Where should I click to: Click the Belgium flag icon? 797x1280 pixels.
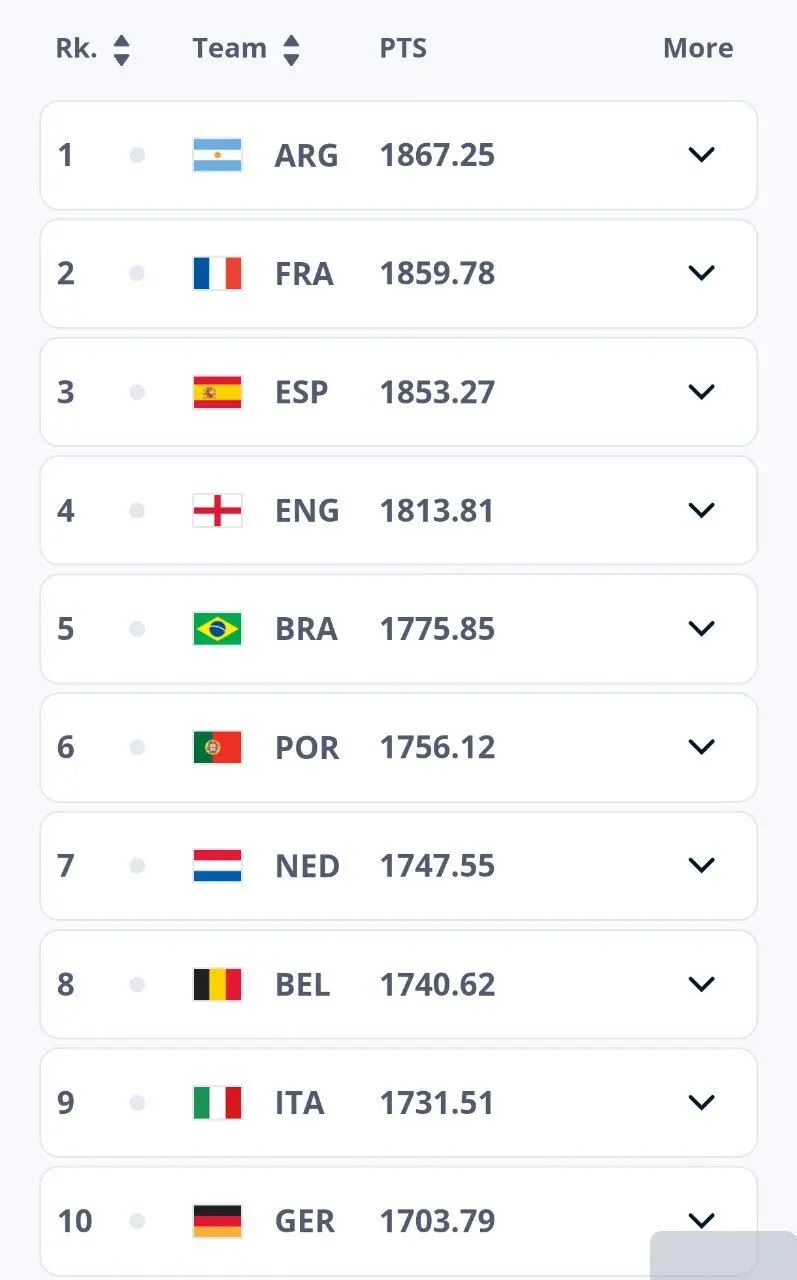click(217, 984)
